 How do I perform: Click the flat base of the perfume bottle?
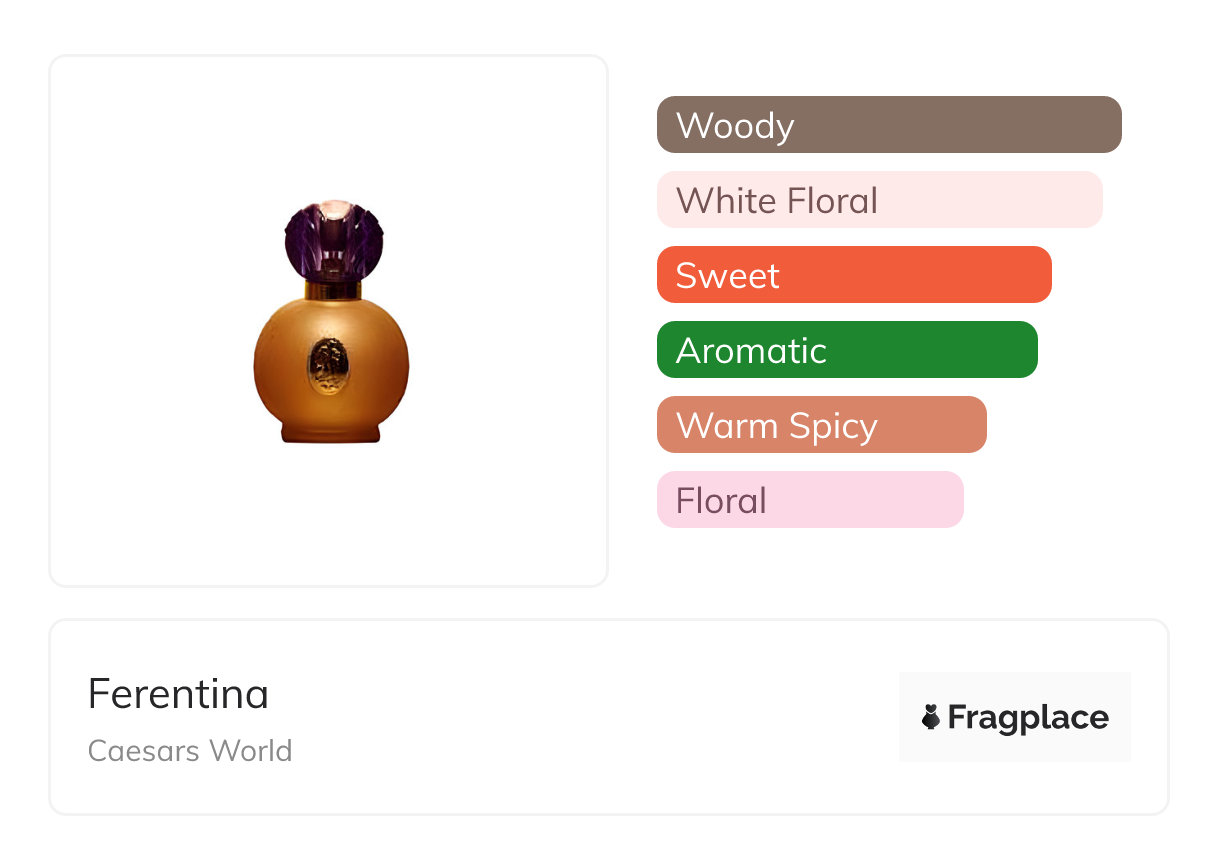(x=330, y=433)
